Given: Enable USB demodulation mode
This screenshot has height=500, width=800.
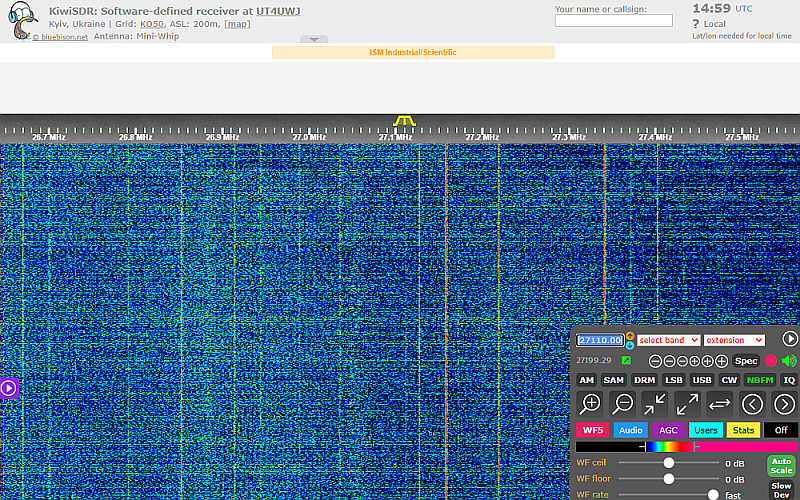Looking at the screenshot, I should tap(702, 380).
